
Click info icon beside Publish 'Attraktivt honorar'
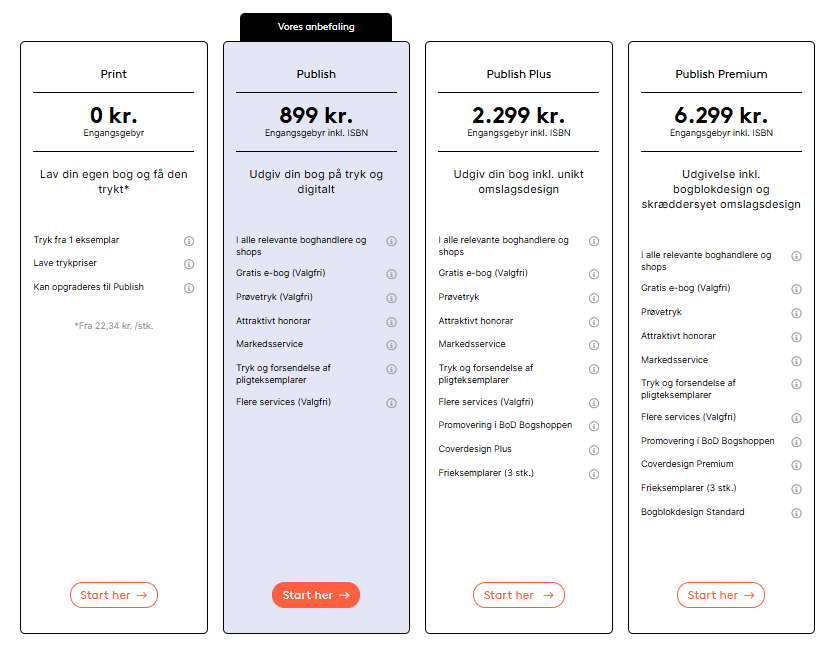pos(391,321)
